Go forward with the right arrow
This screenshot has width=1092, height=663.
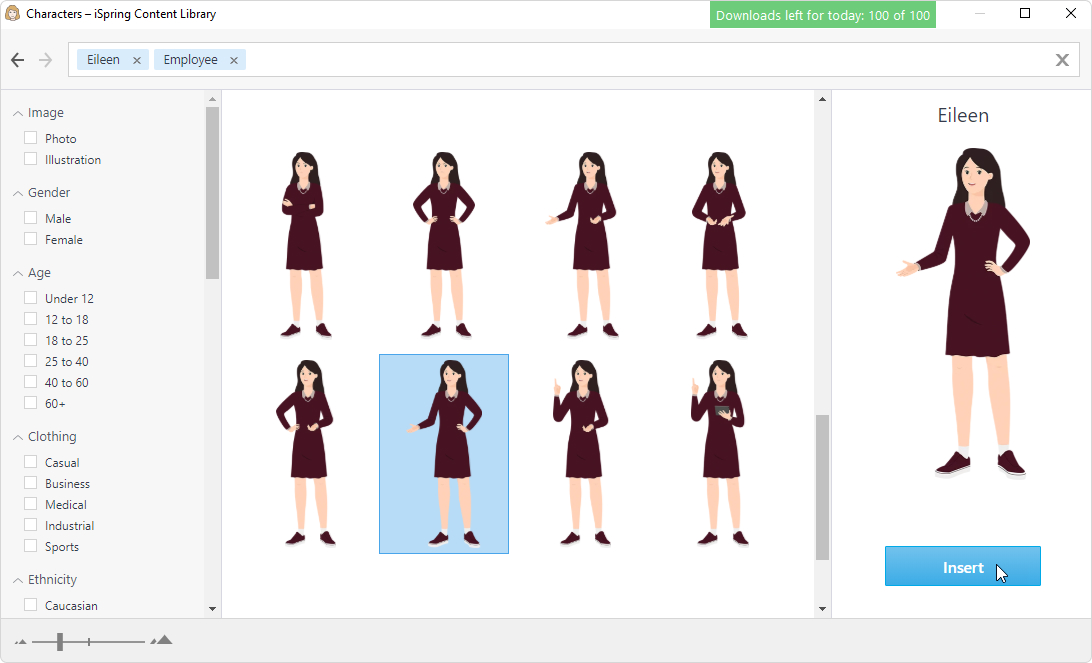45,60
